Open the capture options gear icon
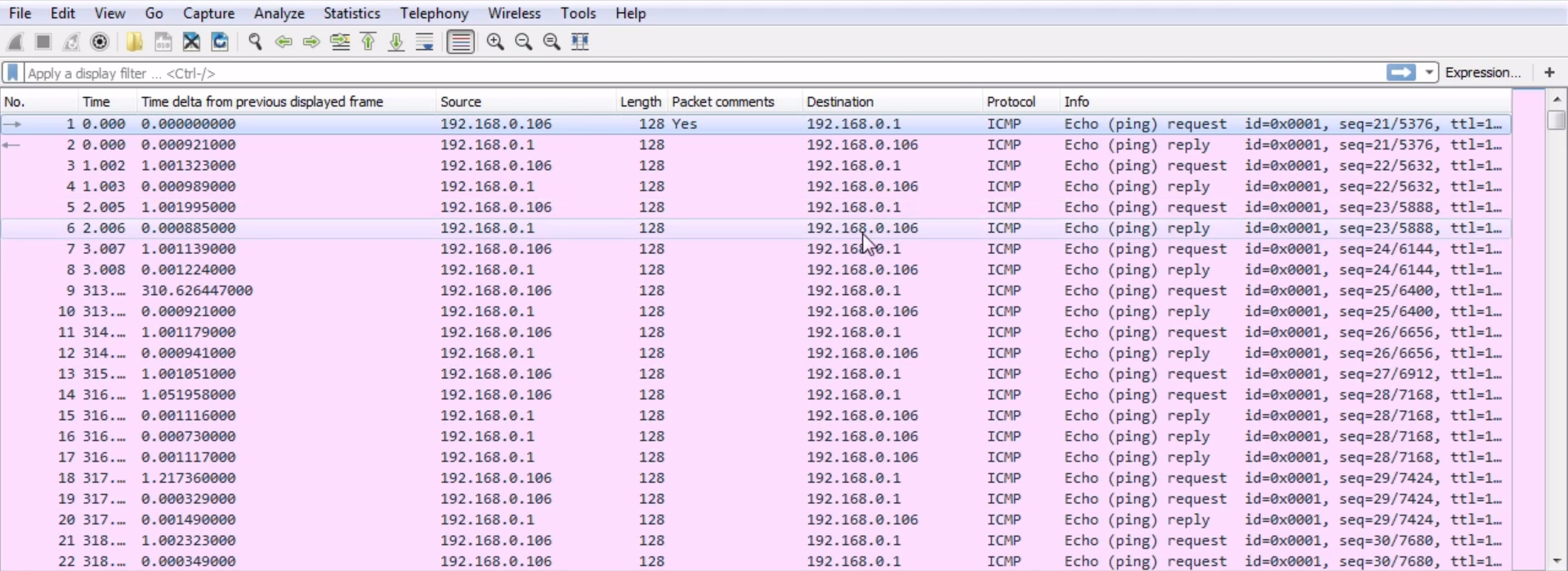 pyautogui.click(x=100, y=42)
